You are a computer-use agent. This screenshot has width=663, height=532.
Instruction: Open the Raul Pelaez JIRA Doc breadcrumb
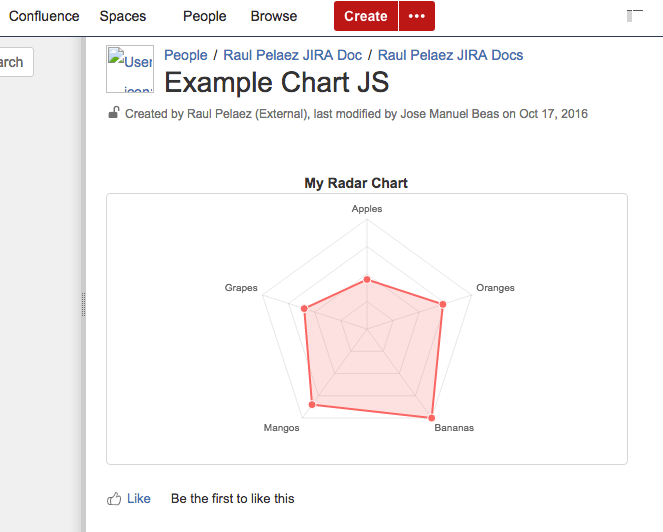292,55
